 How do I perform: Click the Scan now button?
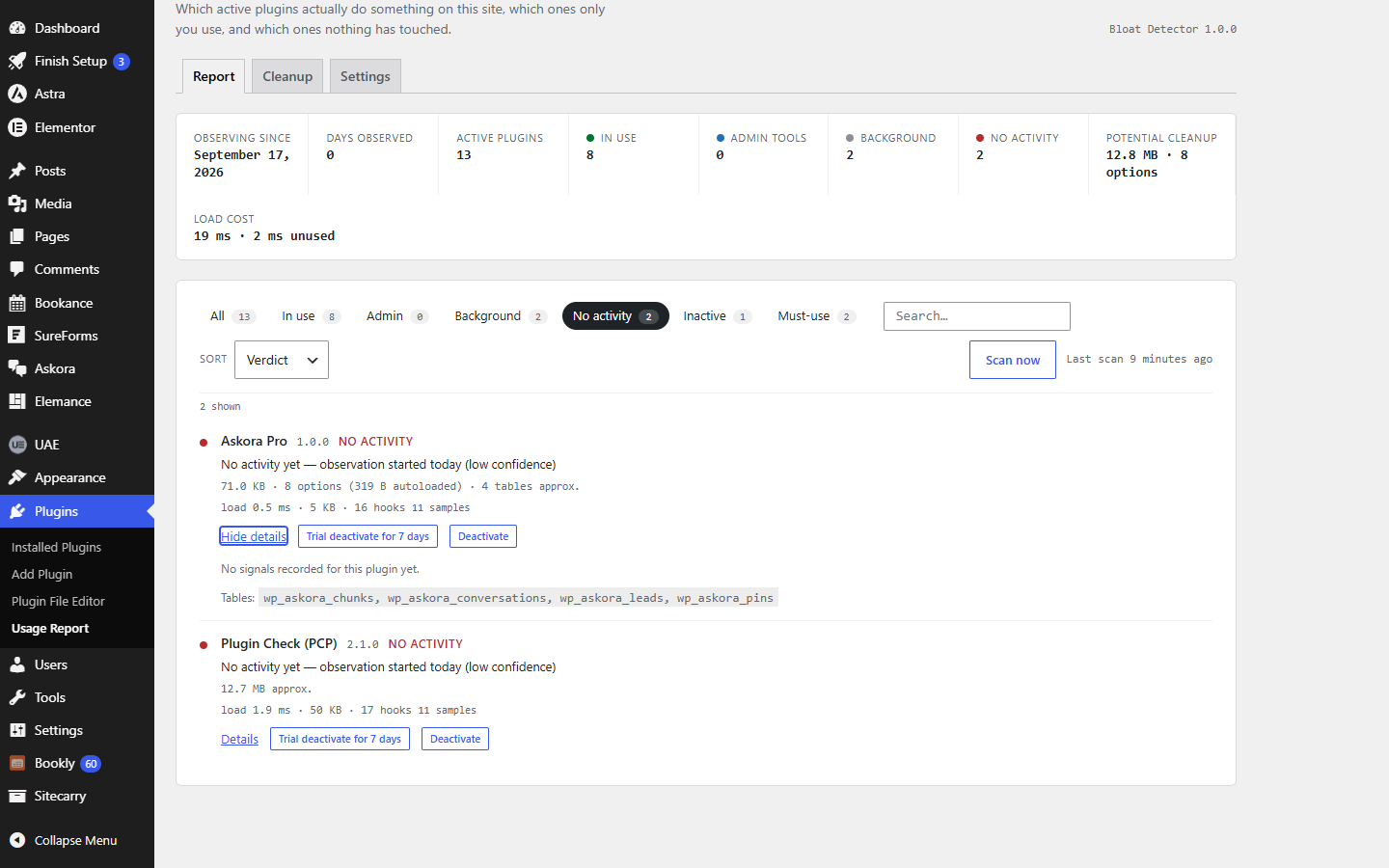click(1013, 360)
